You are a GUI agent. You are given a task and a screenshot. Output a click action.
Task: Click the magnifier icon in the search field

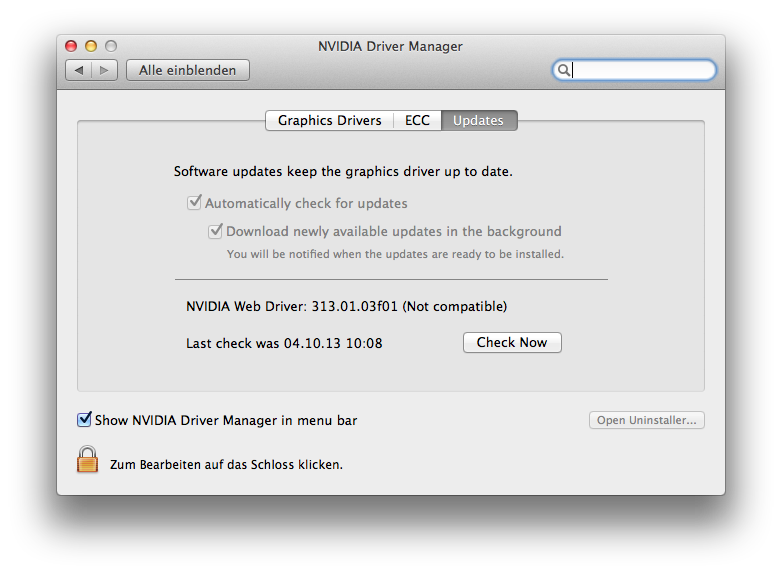563,70
